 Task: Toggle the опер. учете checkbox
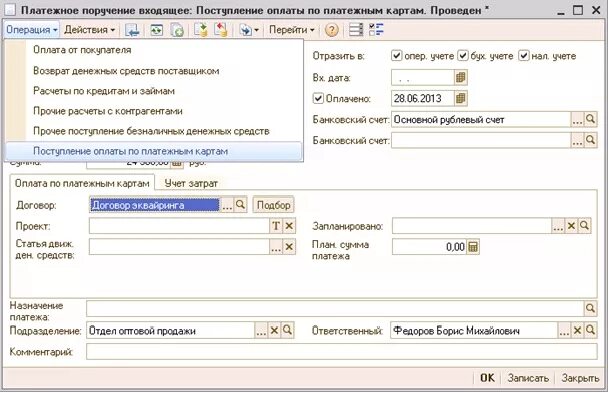pos(396,55)
